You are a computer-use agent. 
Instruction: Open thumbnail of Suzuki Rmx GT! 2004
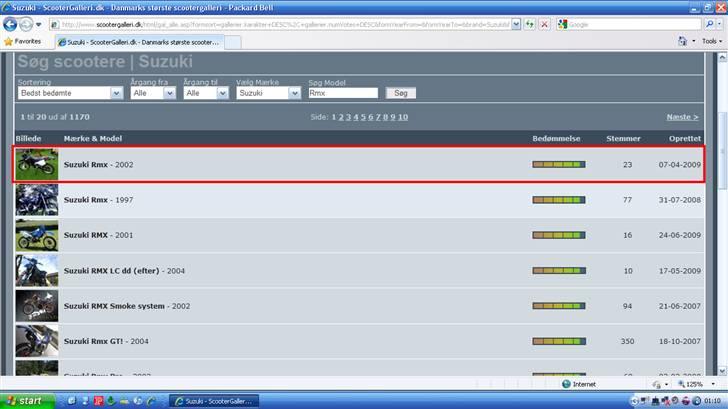coord(36,341)
